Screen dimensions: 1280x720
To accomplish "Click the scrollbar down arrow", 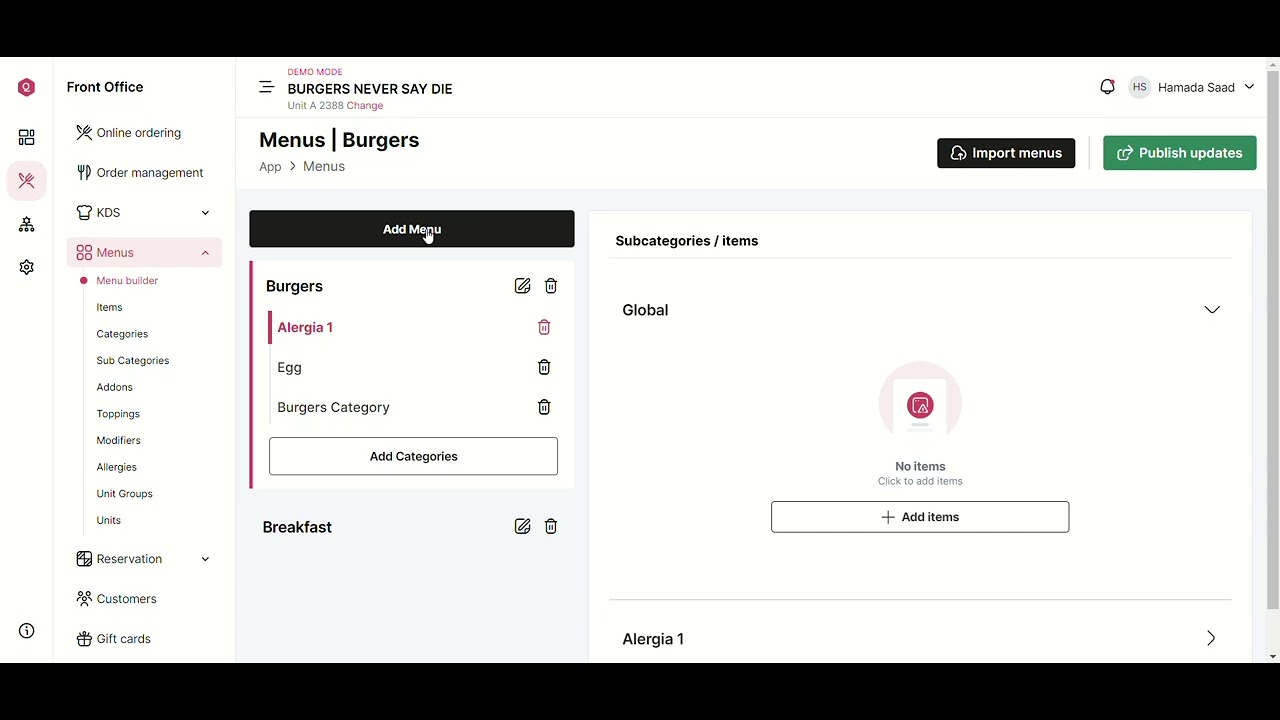I will (x=1273, y=657).
